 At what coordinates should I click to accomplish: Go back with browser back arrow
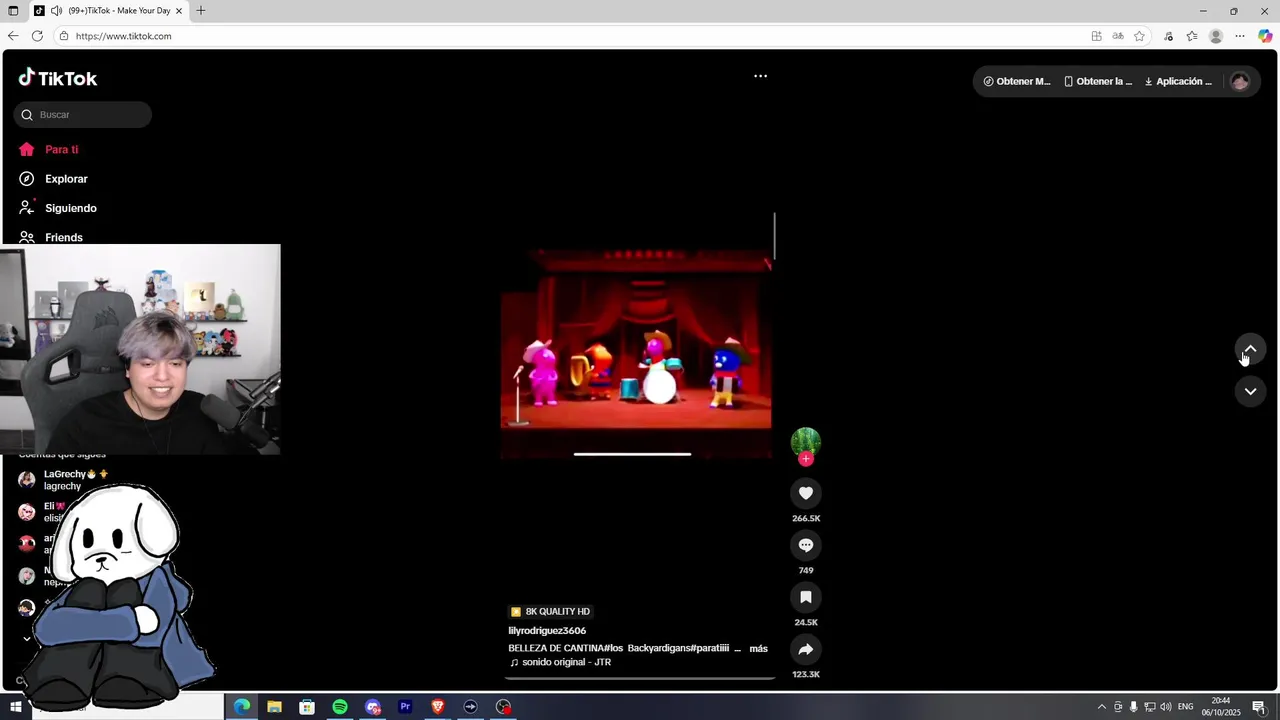[x=13, y=36]
